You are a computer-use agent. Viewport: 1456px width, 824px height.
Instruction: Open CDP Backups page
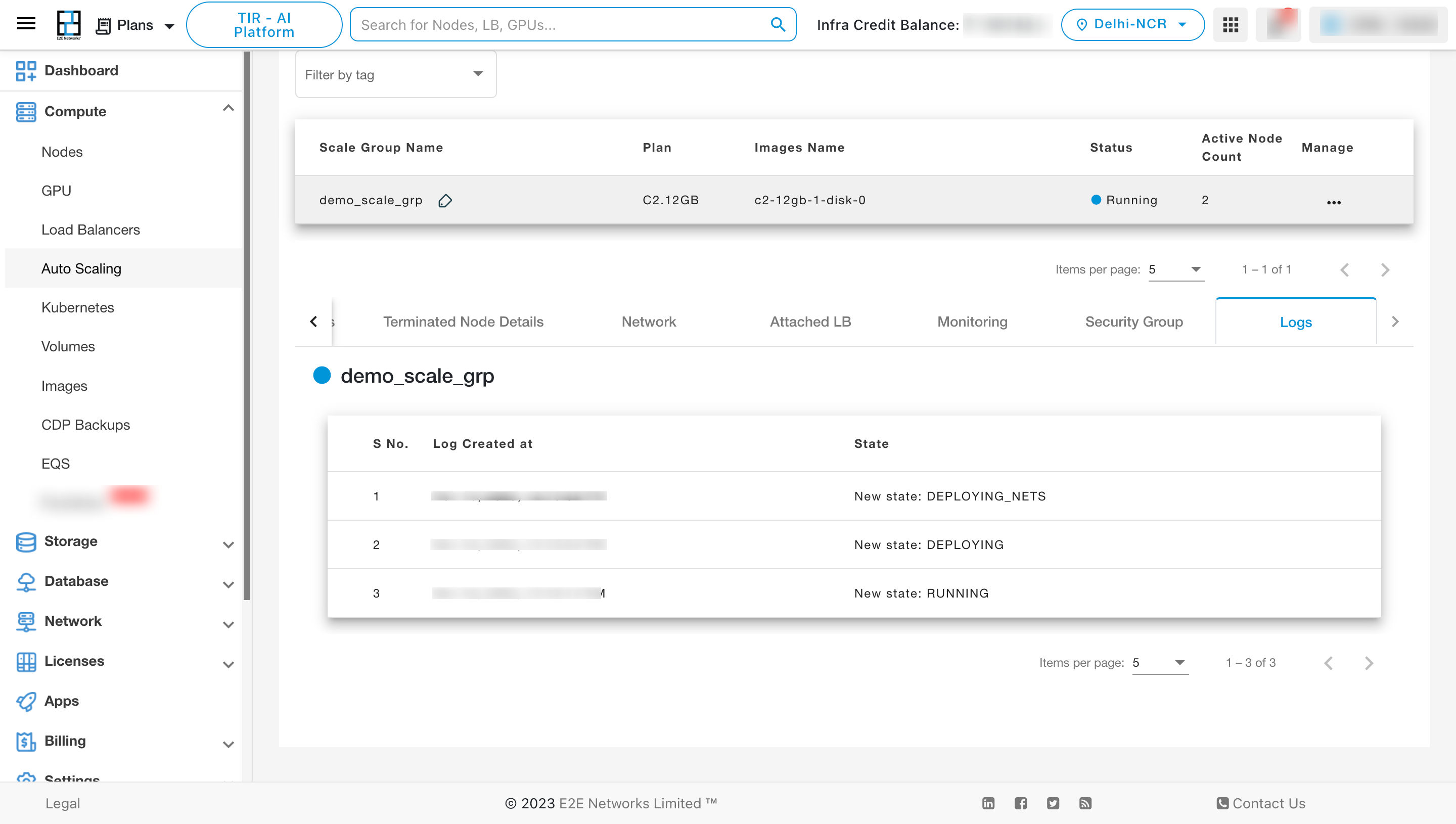point(85,425)
